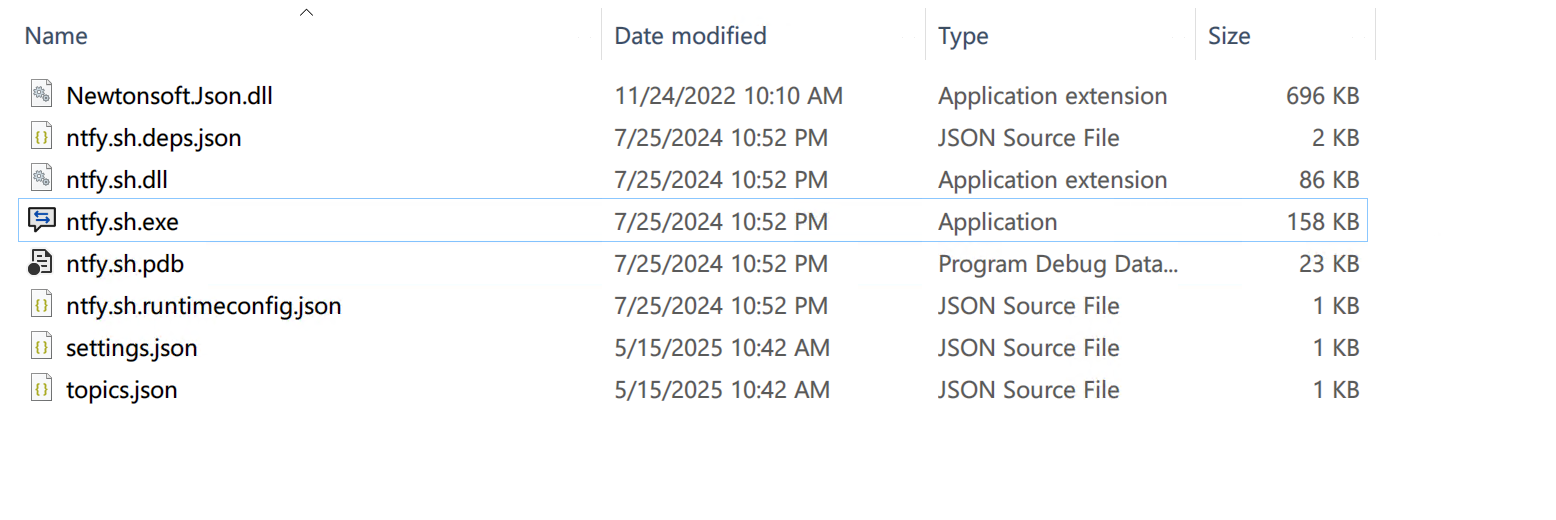The width and height of the screenshot is (1556, 520).
Task: Sort files by Type column
Action: 963,36
